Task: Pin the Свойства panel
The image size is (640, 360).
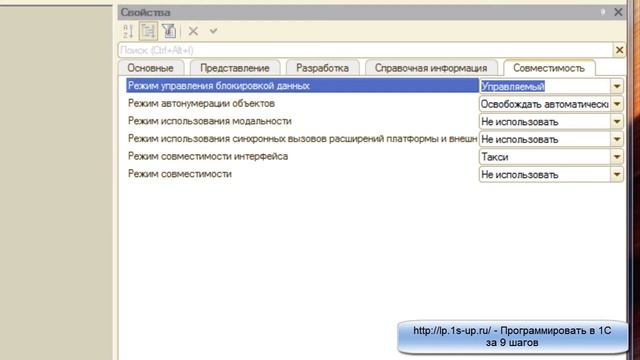Action: coord(603,12)
